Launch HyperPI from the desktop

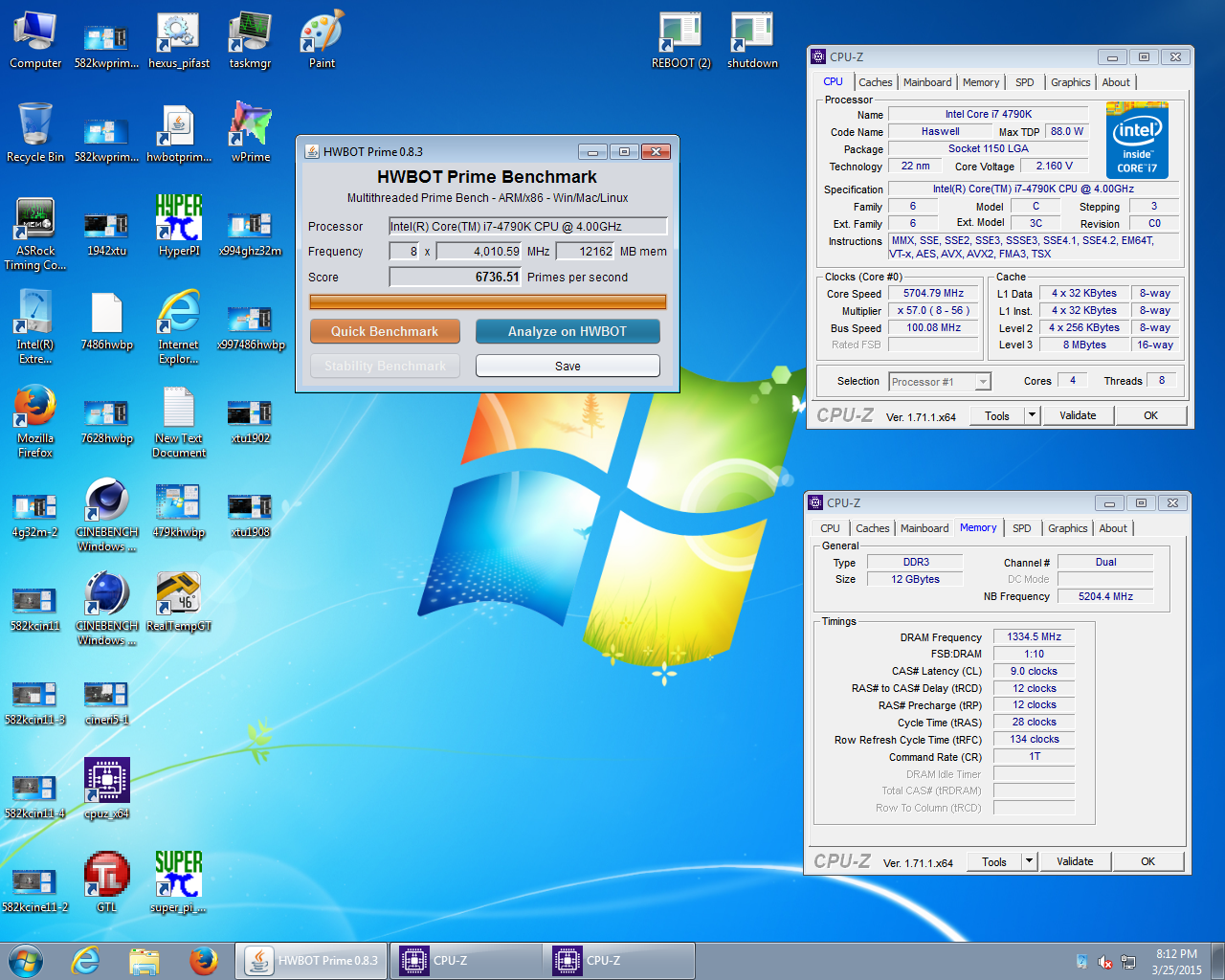[179, 227]
